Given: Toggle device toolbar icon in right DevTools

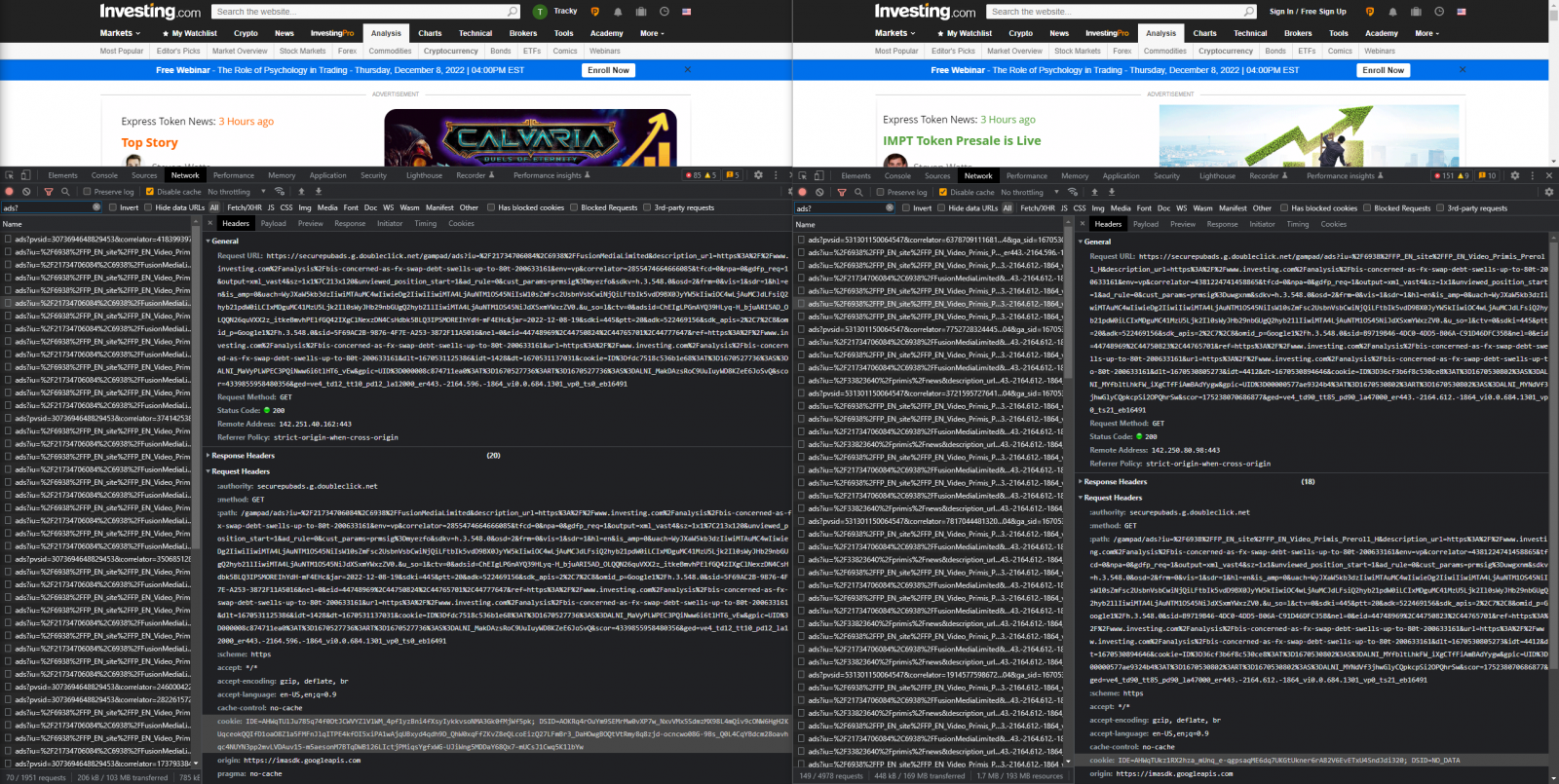Looking at the screenshot, I should click(x=819, y=175).
